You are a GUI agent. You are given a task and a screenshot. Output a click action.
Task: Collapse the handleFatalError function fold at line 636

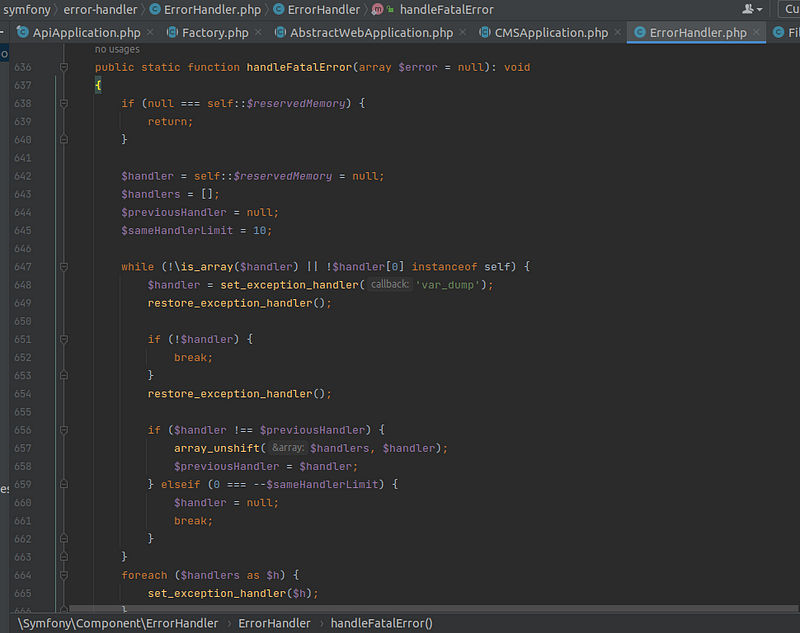click(x=63, y=67)
